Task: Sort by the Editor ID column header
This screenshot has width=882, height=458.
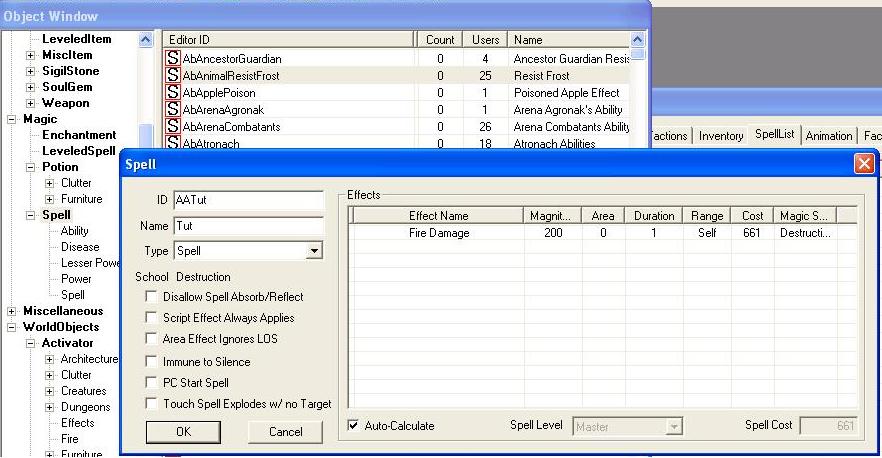Action: point(289,39)
